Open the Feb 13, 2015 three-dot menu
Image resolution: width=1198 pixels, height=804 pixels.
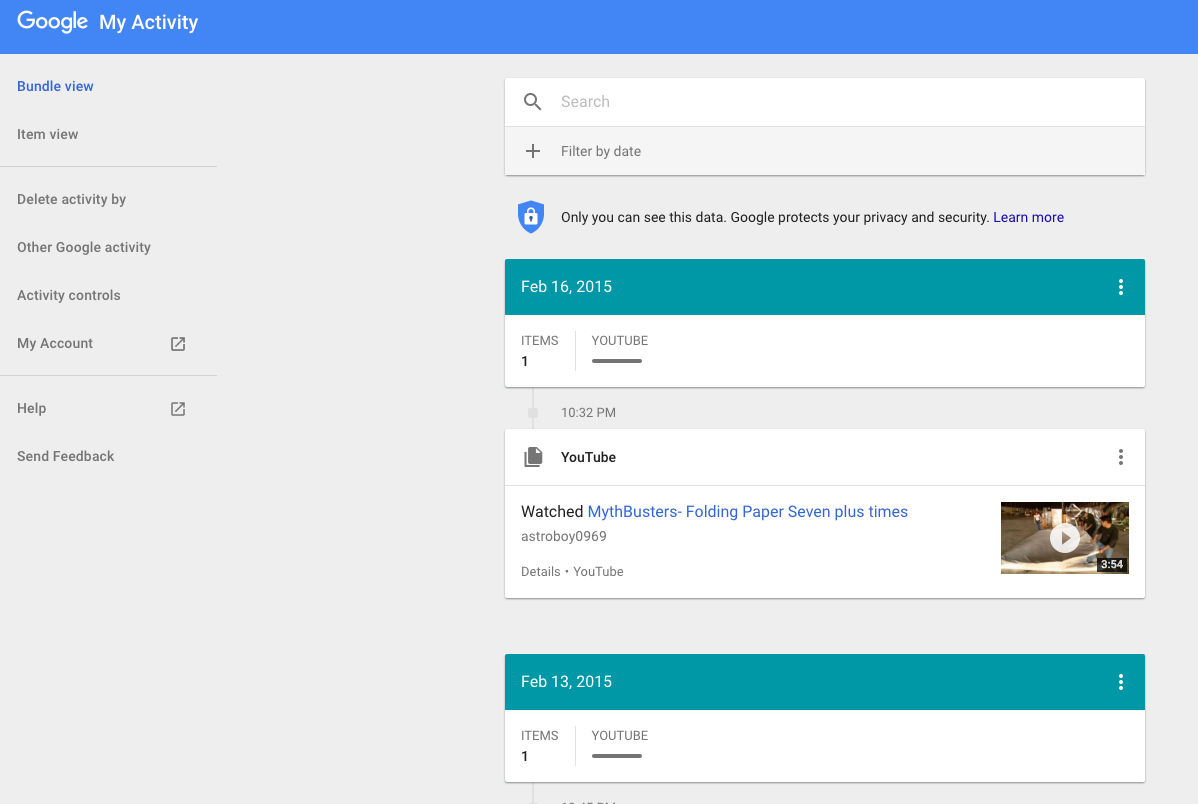1120,682
